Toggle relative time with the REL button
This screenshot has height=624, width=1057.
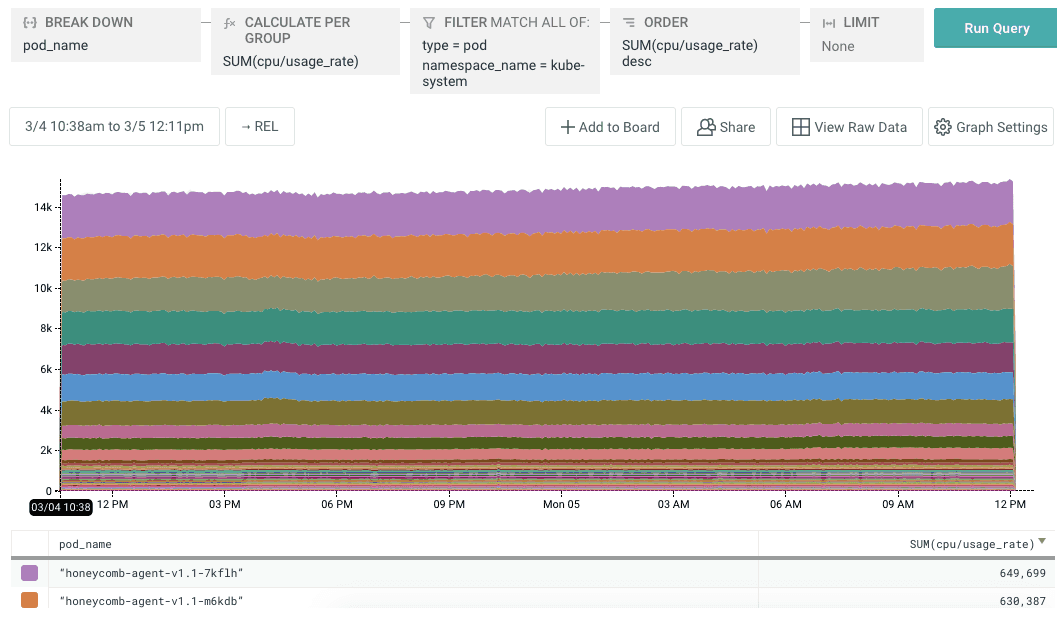click(x=259, y=127)
